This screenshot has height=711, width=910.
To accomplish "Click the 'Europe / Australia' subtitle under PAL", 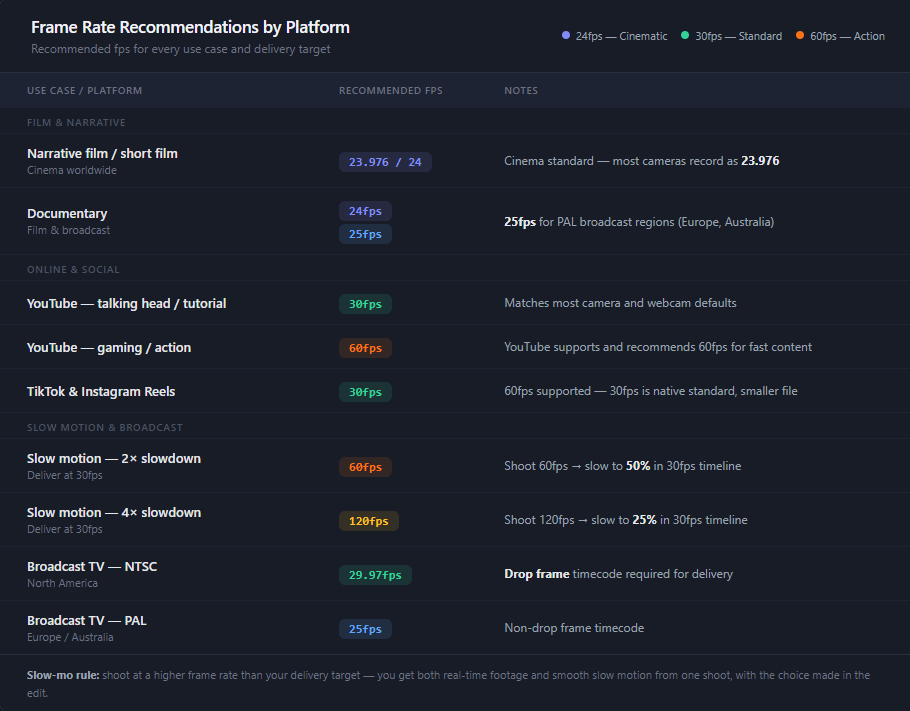I will click(x=70, y=637).
